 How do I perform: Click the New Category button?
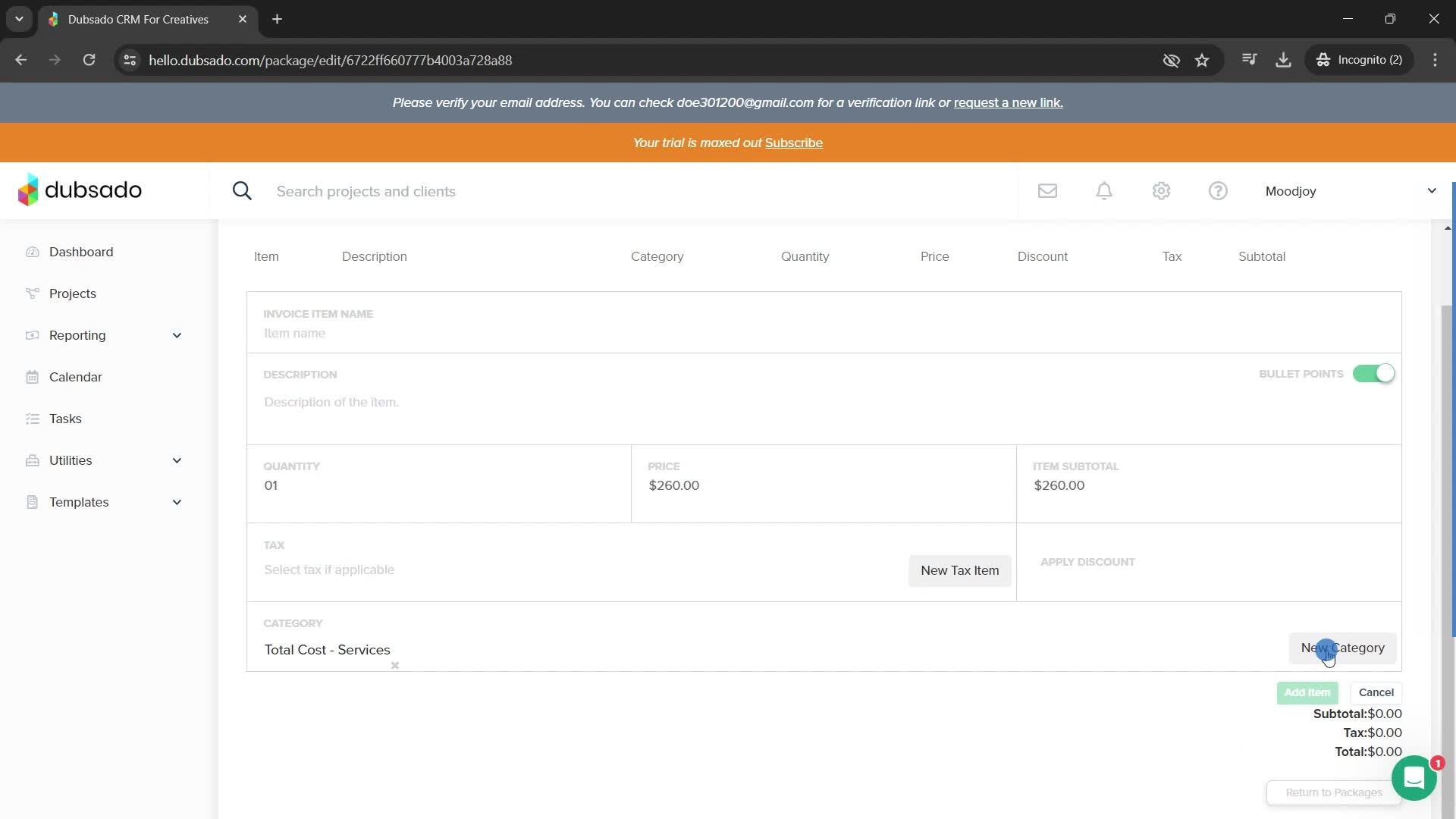[1342, 648]
